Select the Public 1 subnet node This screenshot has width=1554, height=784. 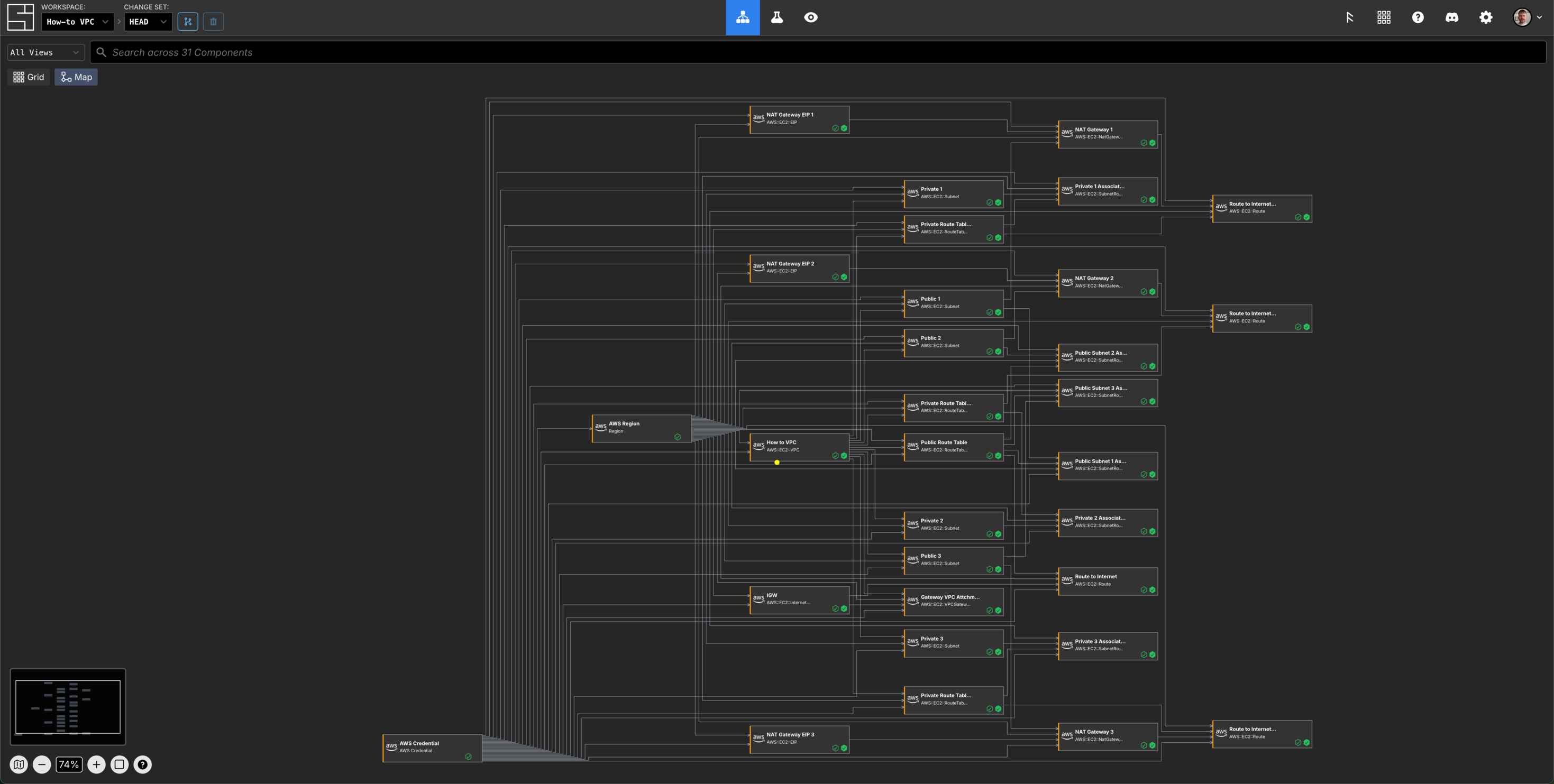coord(954,304)
